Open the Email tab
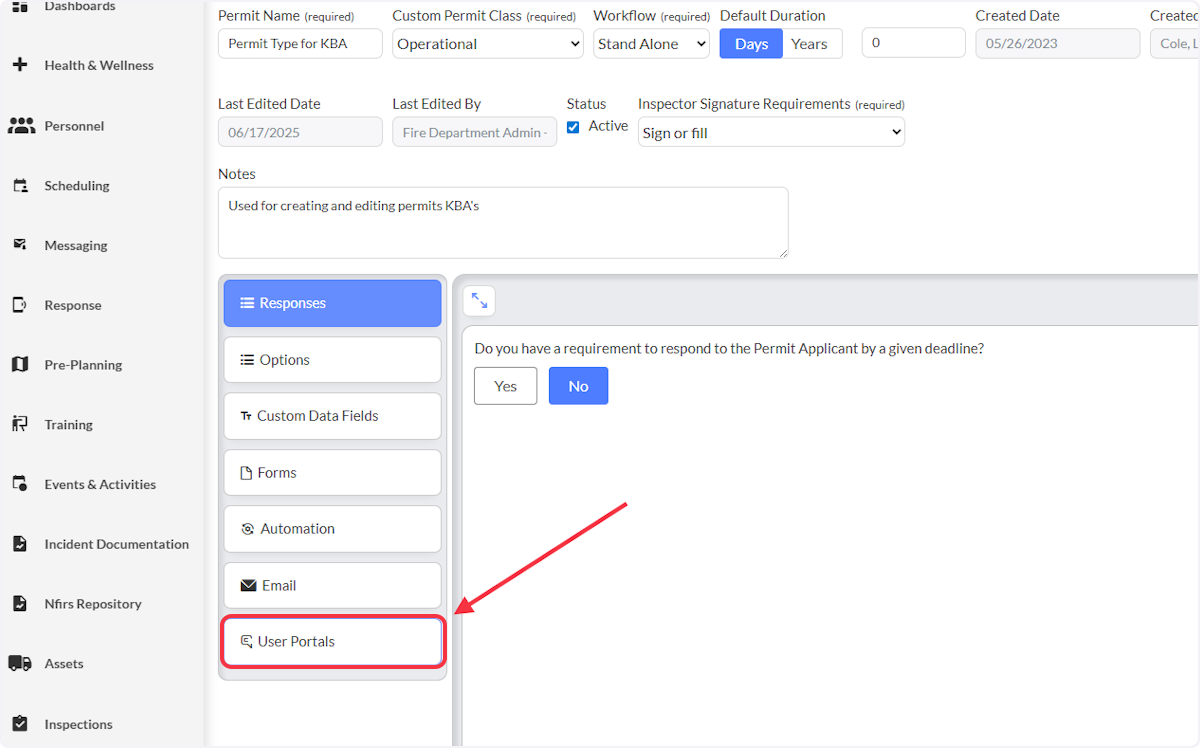 coord(332,586)
